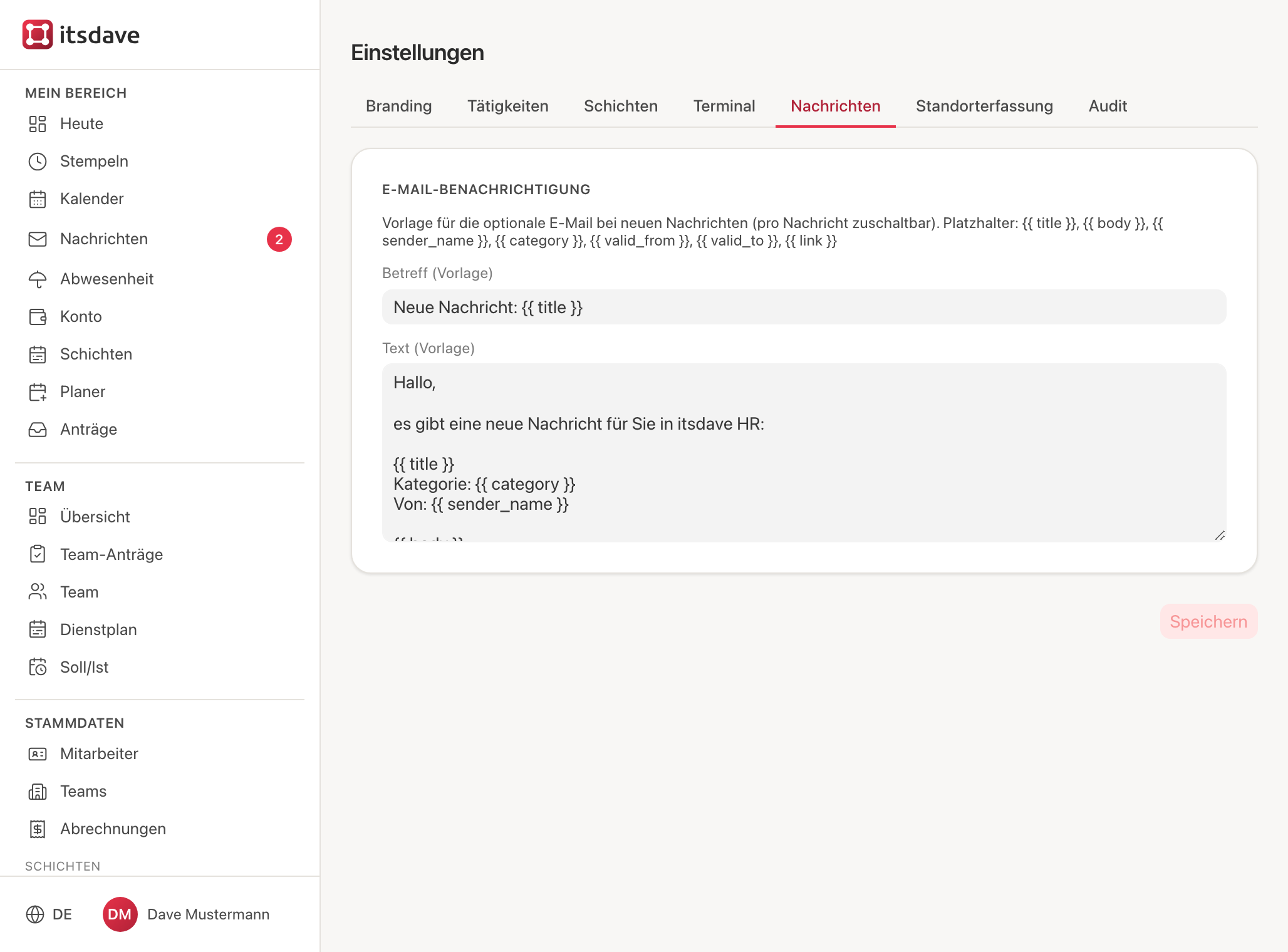Click the Nachrichten envelope icon
The image size is (1288, 952).
[x=38, y=239]
